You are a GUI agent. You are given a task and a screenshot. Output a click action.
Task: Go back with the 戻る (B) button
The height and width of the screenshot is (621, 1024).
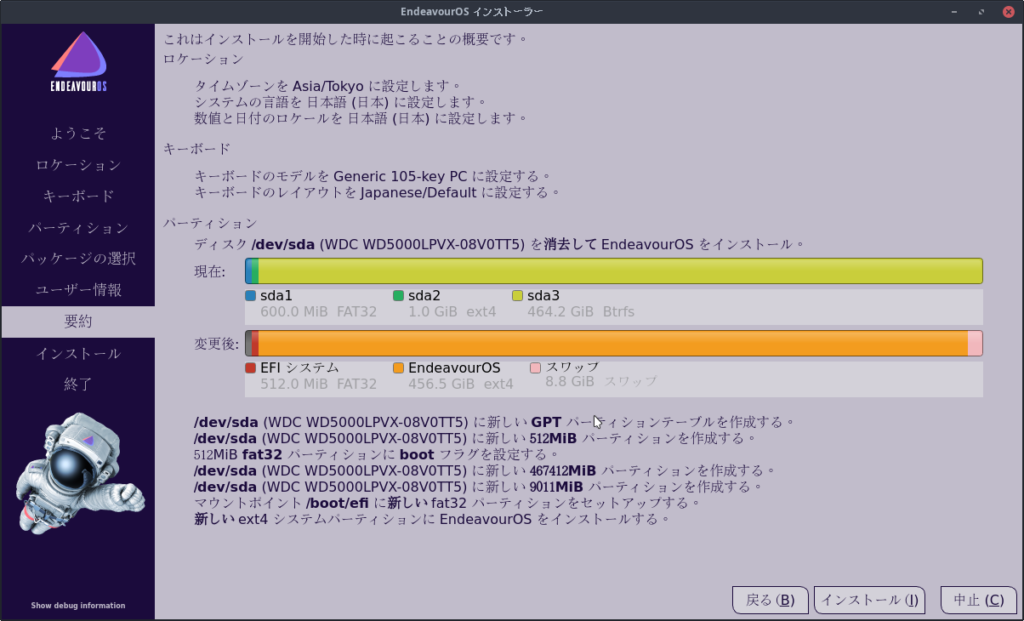tap(770, 600)
